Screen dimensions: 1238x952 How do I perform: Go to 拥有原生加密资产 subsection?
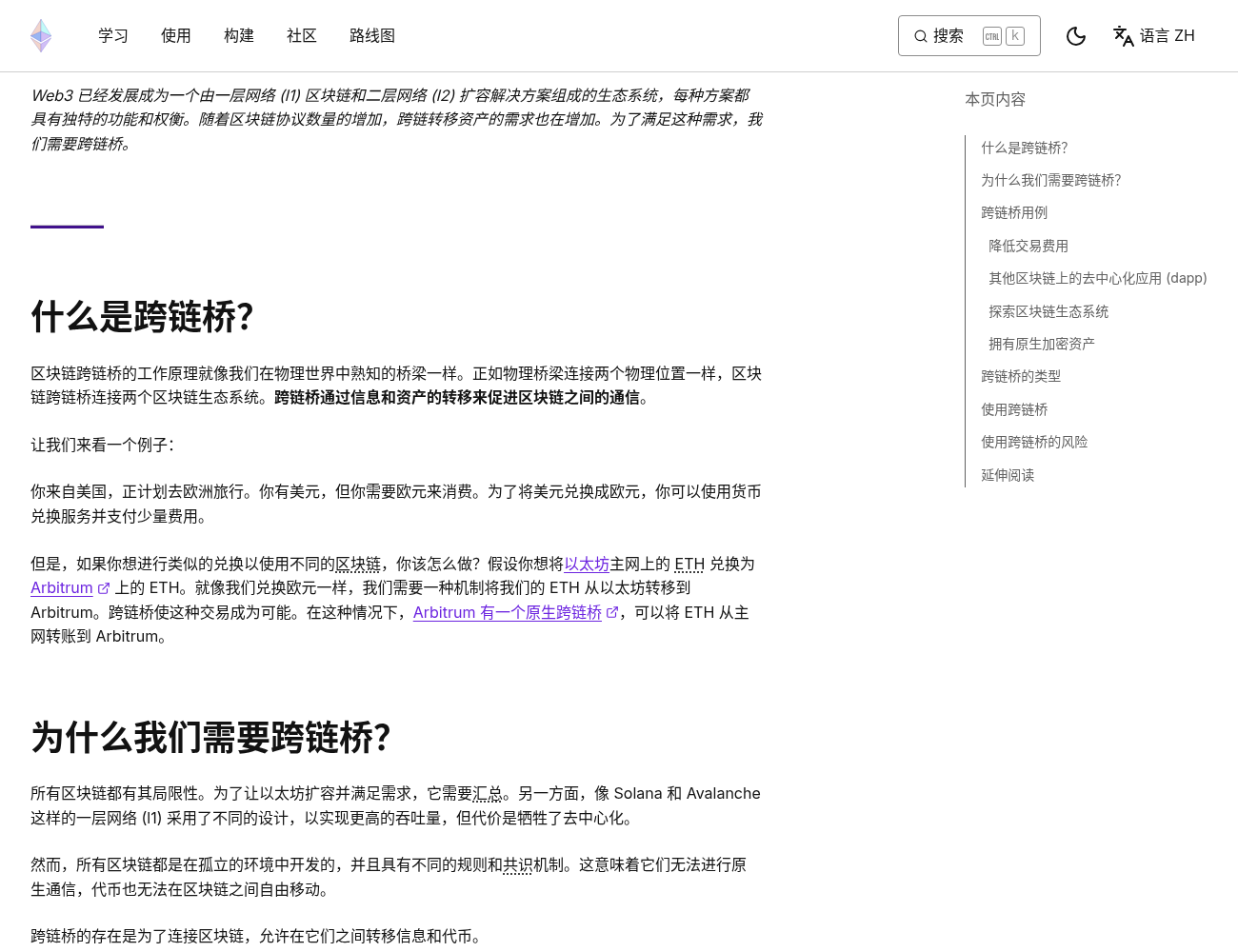click(1042, 344)
